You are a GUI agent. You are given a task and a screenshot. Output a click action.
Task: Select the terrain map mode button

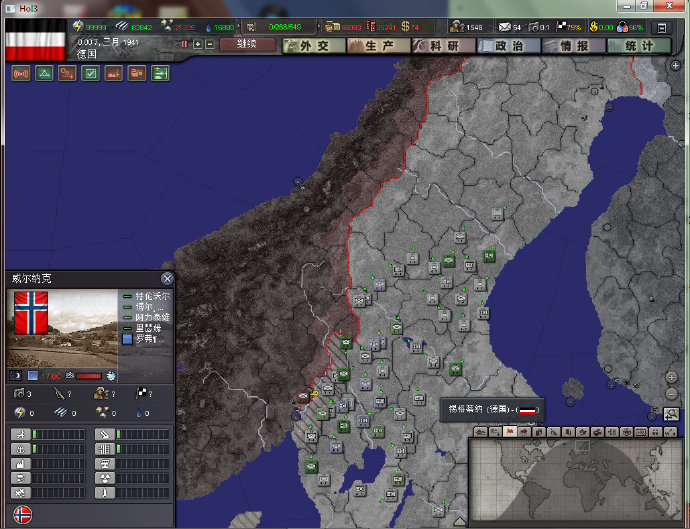tap(481, 432)
